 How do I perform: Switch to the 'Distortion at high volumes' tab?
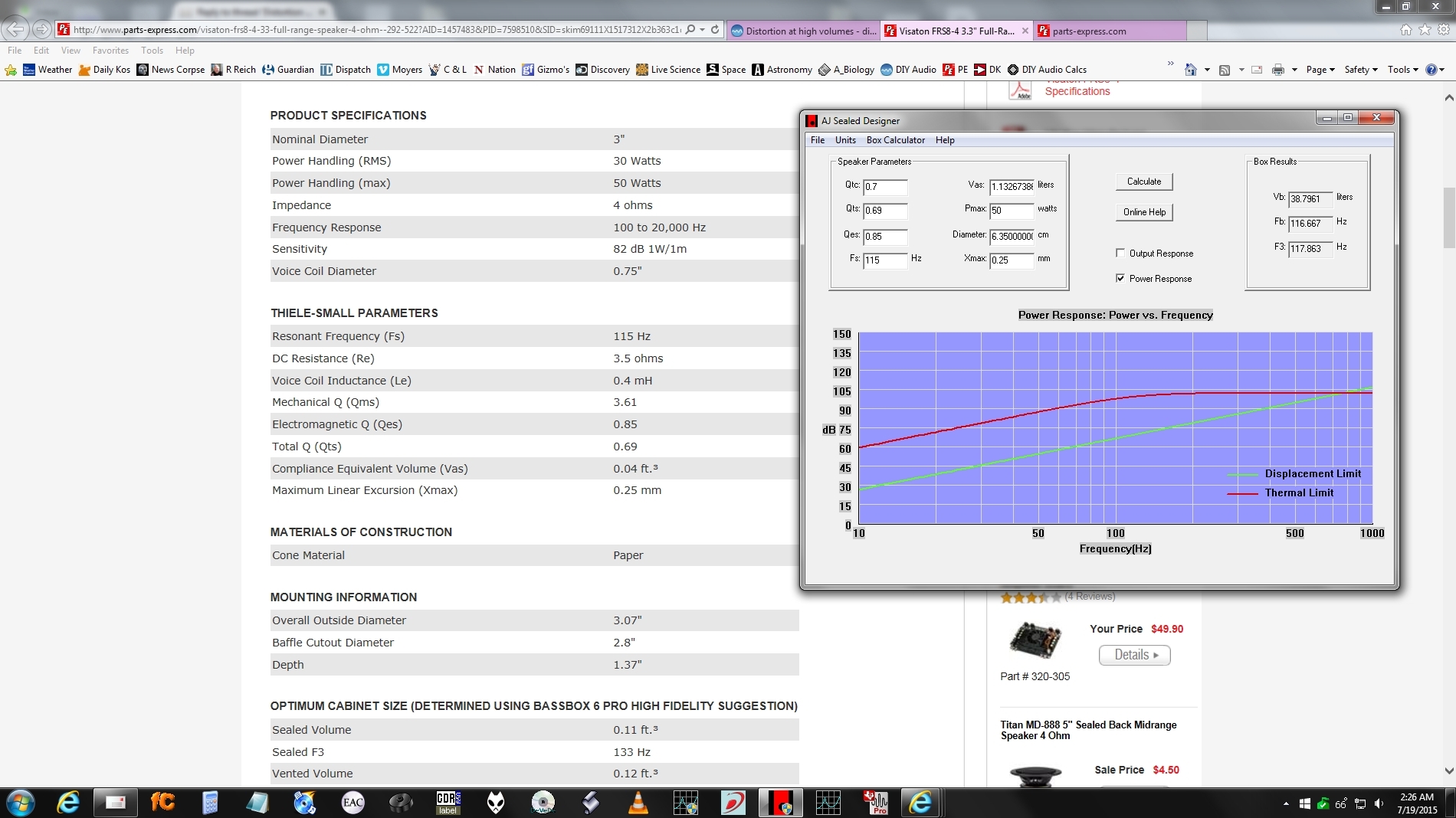point(802,31)
